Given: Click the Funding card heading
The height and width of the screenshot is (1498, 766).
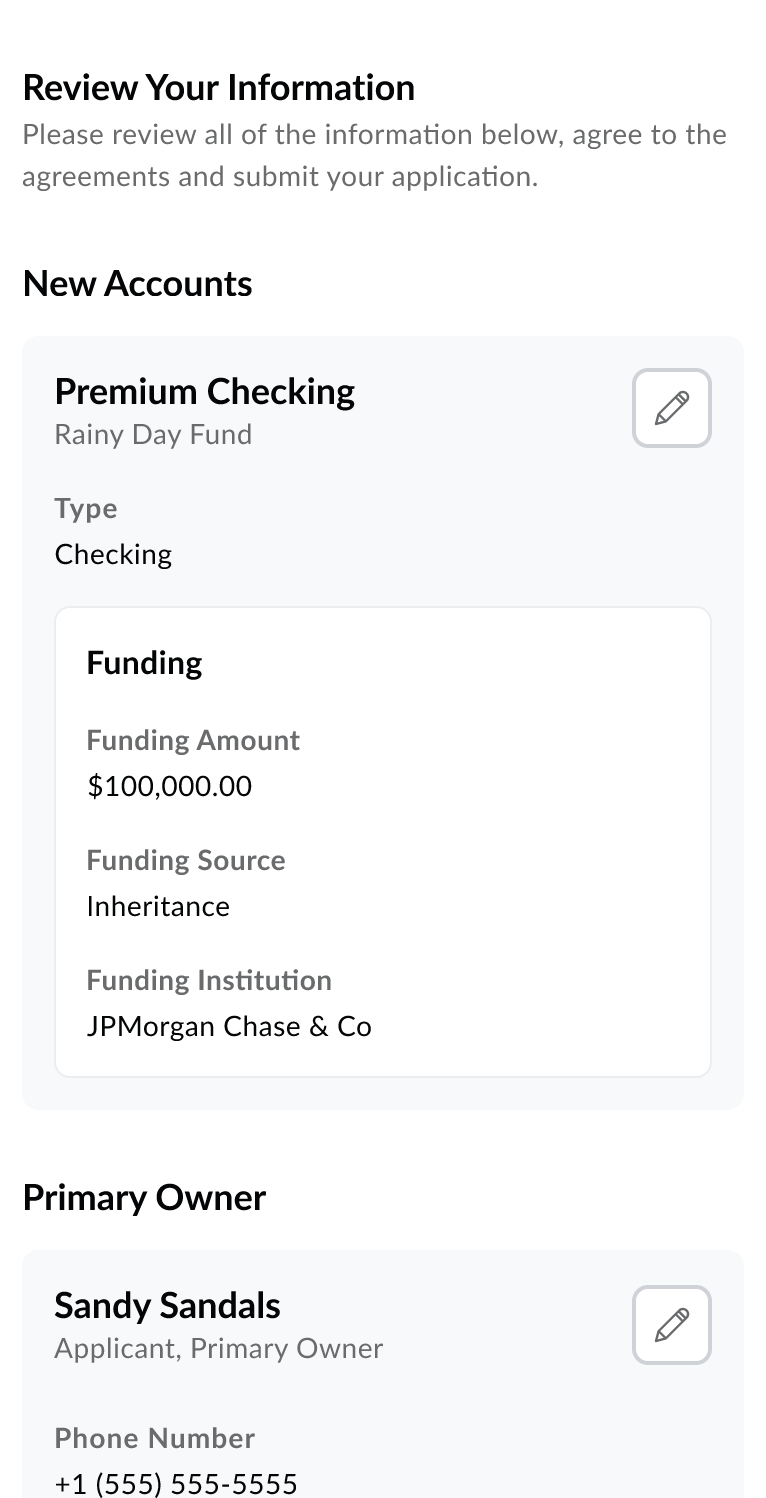Looking at the screenshot, I should [x=144, y=663].
